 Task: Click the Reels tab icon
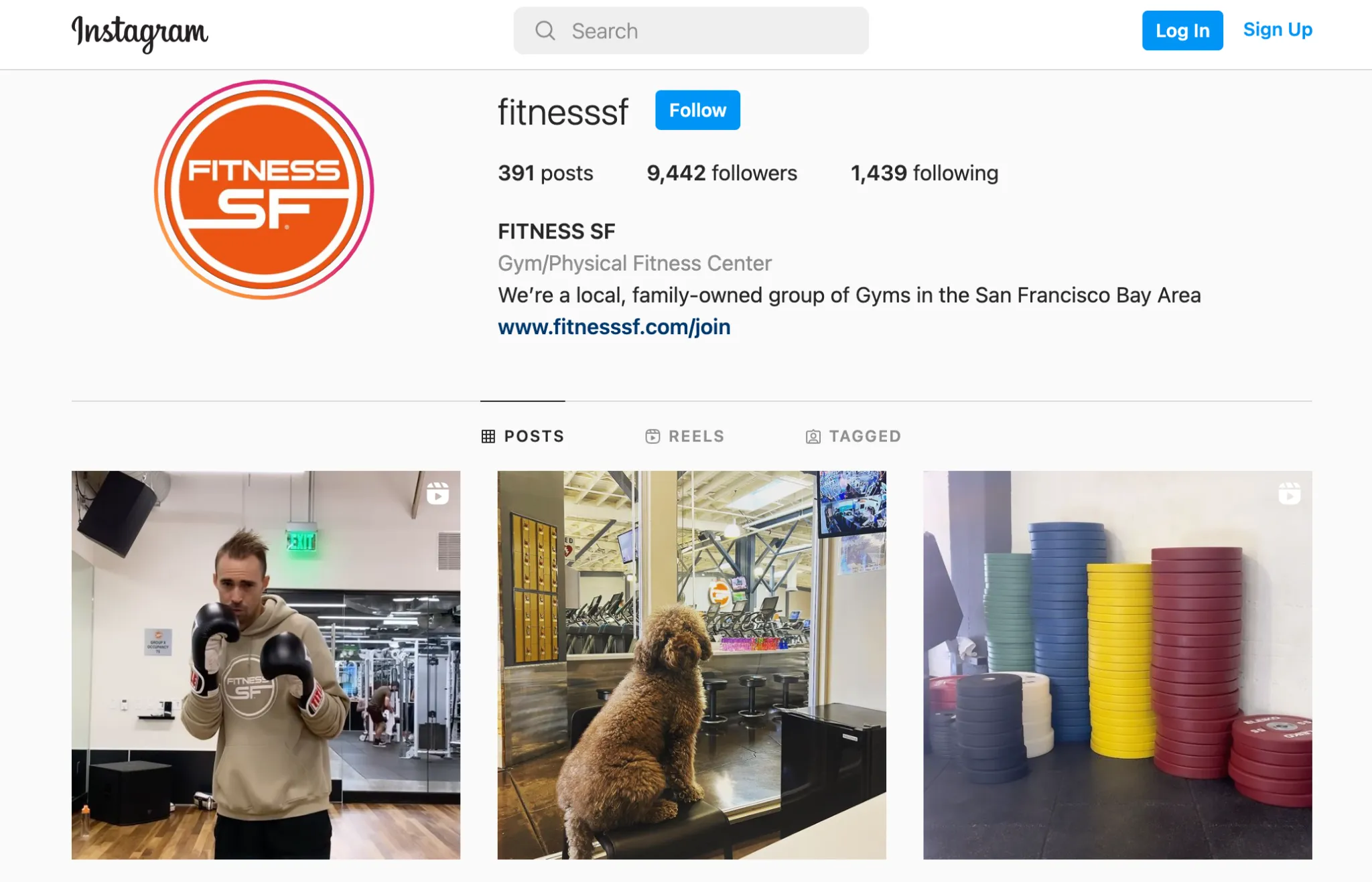tap(653, 437)
